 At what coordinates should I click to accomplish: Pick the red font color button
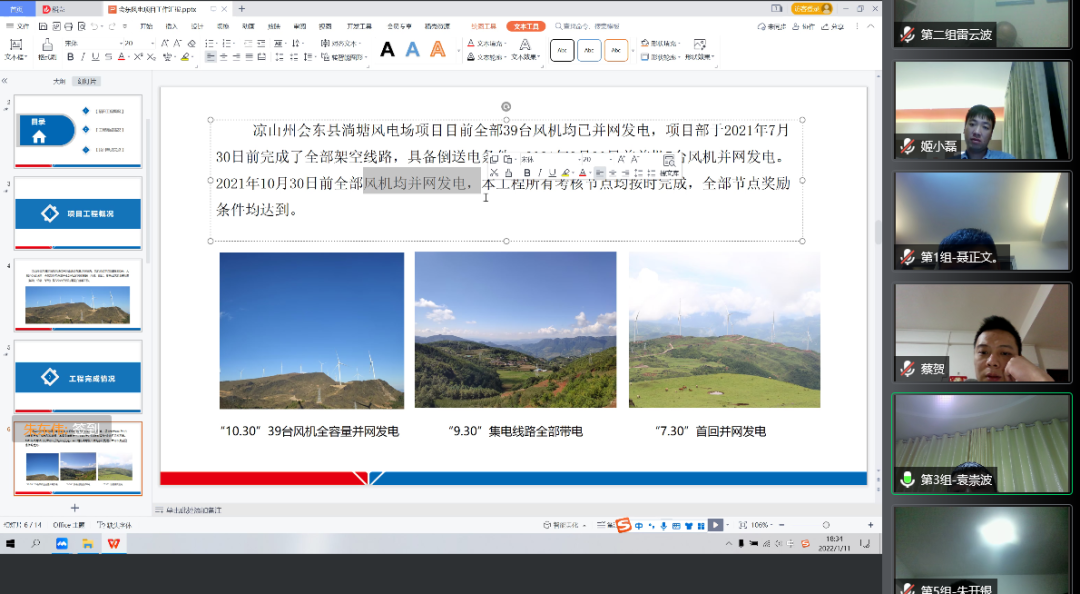click(122, 57)
